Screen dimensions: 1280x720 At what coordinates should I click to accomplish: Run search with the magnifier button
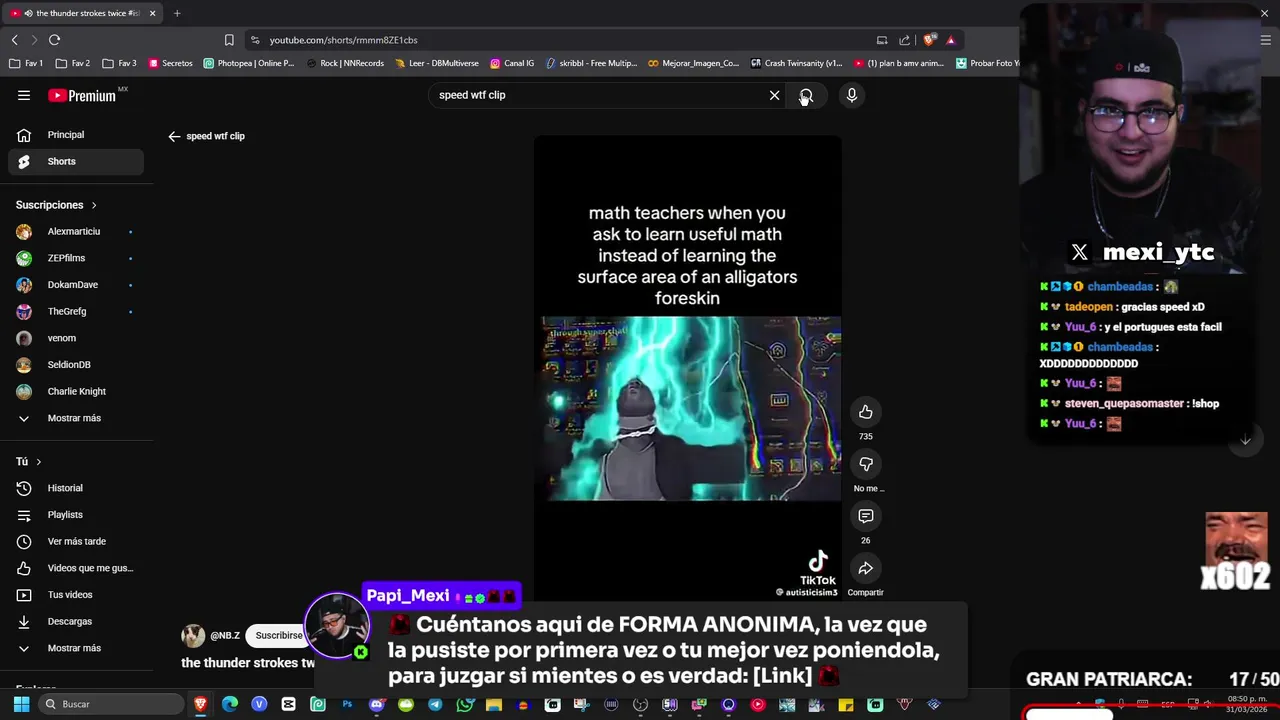point(806,95)
